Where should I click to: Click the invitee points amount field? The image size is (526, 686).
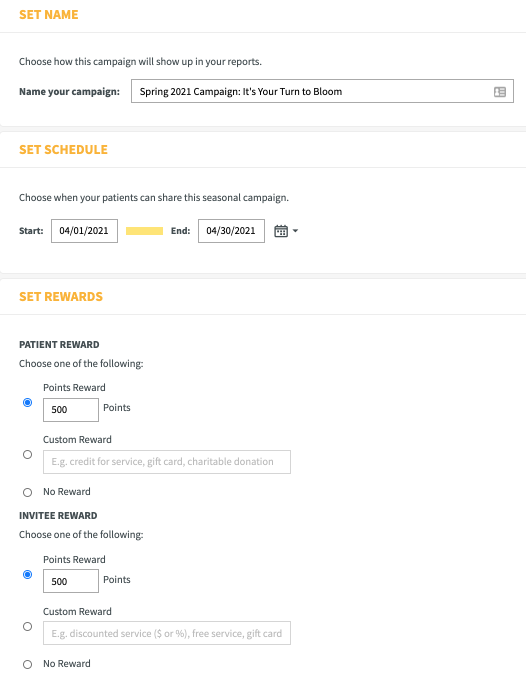pyautogui.click(x=71, y=581)
